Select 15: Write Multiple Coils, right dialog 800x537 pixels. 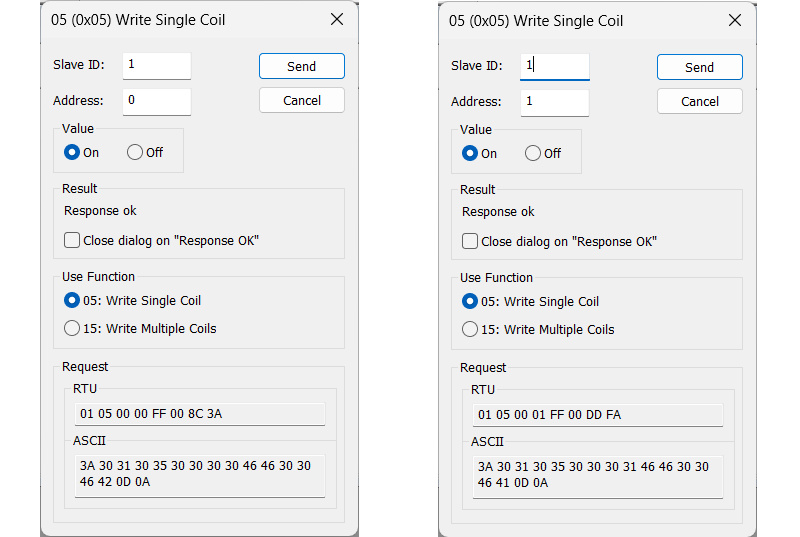(470, 329)
